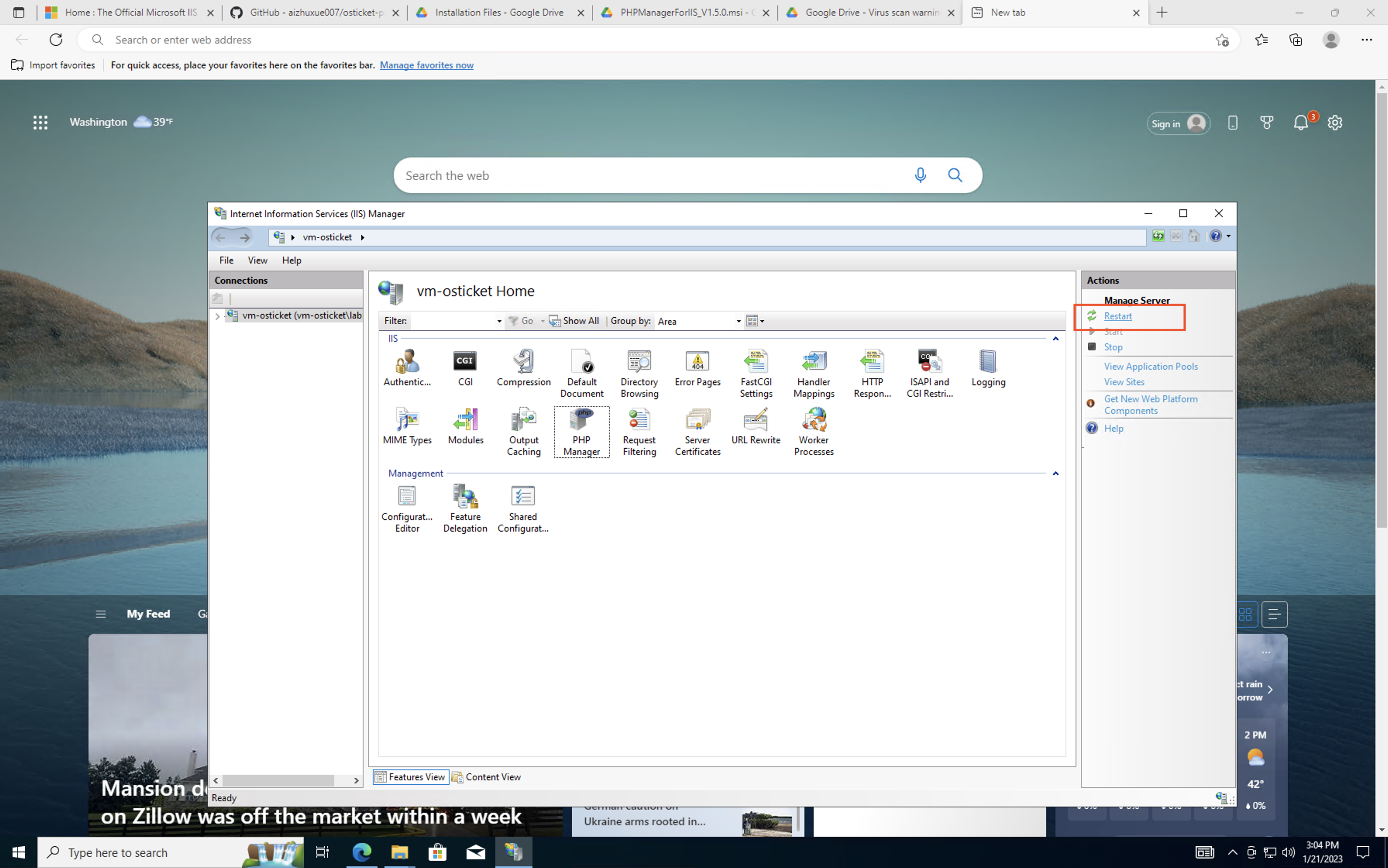Open the Logging feature
Viewport: 1388px width, 868px height.
click(x=988, y=368)
